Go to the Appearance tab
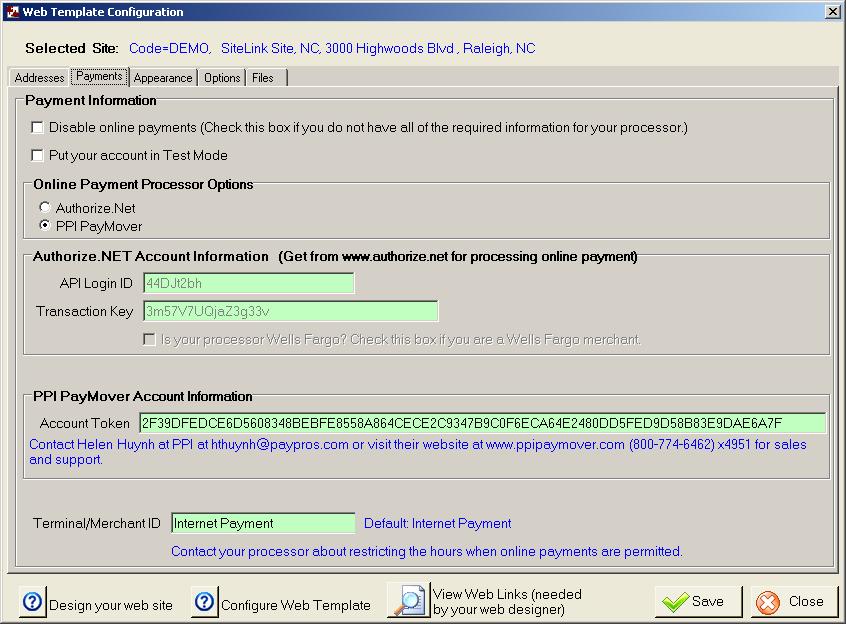 pyautogui.click(x=163, y=78)
